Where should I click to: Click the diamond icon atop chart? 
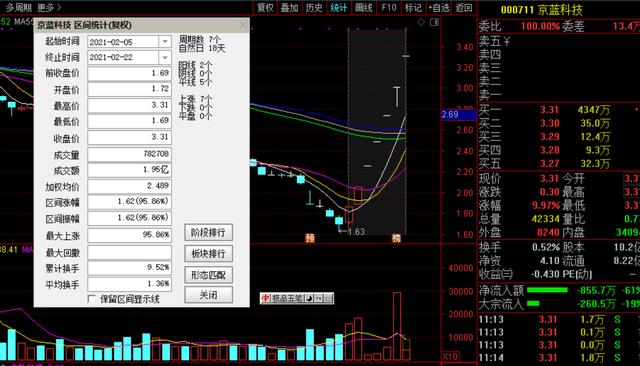pos(421,22)
